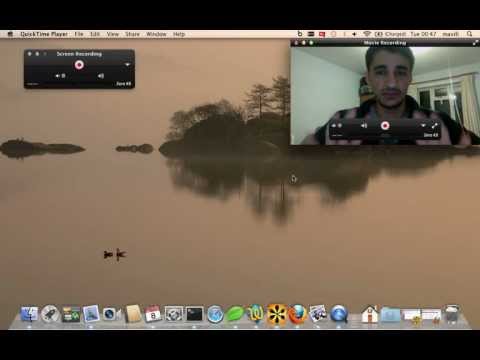Open the Window menu
This screenshot has height=360, width=480.
(x=156, y=34)
